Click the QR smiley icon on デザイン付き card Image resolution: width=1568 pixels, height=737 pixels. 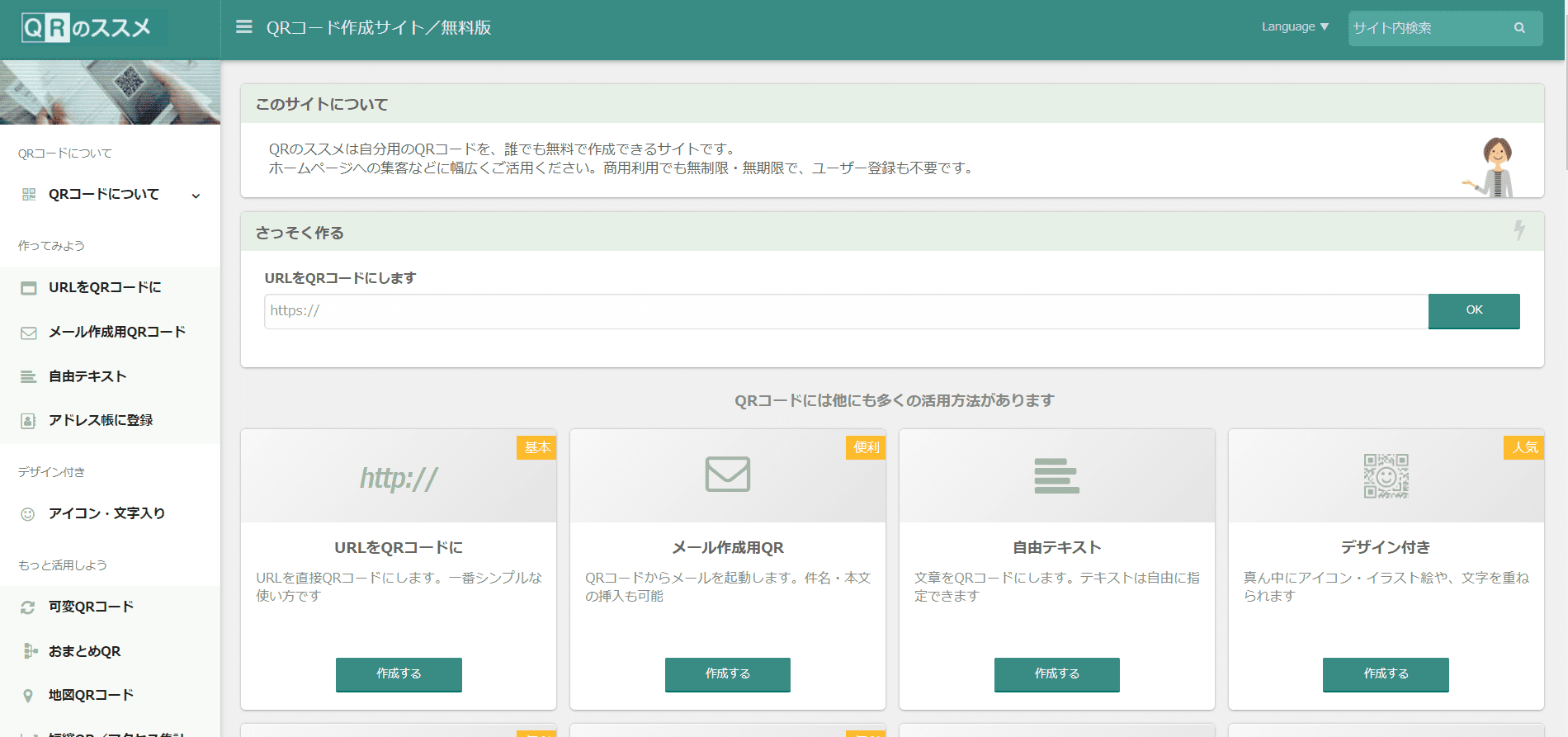coord(1386,476)
